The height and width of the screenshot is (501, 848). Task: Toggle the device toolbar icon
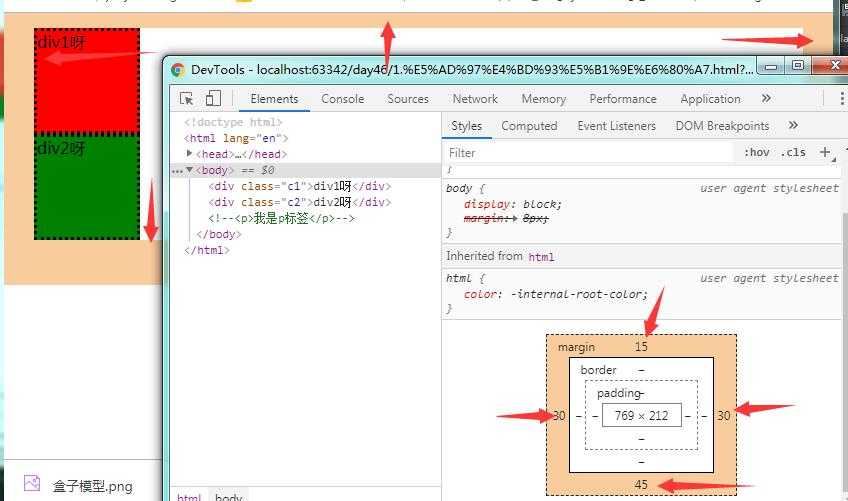tap(213, 98)
